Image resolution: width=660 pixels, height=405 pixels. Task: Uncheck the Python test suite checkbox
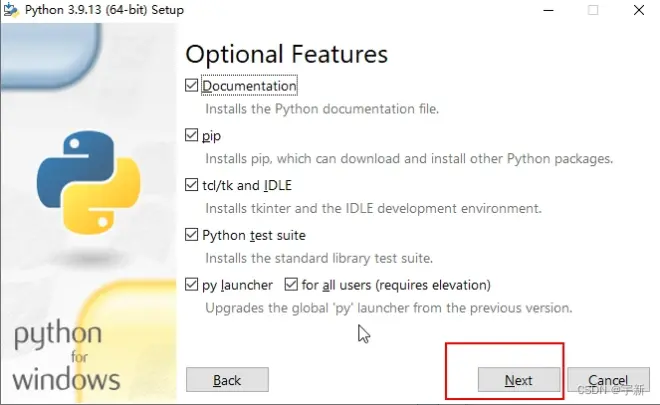tap(192, 234)
